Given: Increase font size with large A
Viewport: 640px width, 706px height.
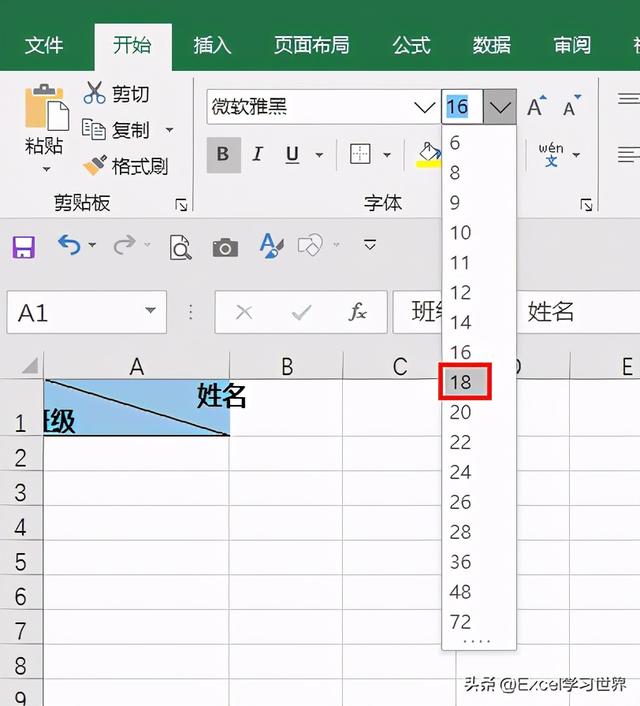Looking at the screenshot, I should [x=536, y=106].
